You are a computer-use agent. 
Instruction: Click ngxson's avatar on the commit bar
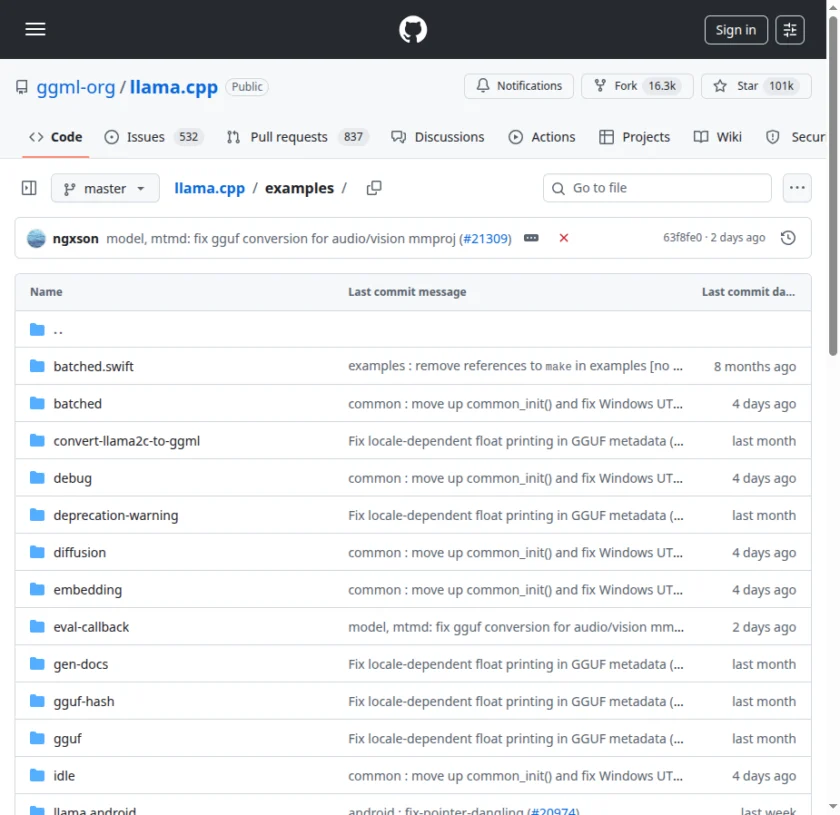36,238
